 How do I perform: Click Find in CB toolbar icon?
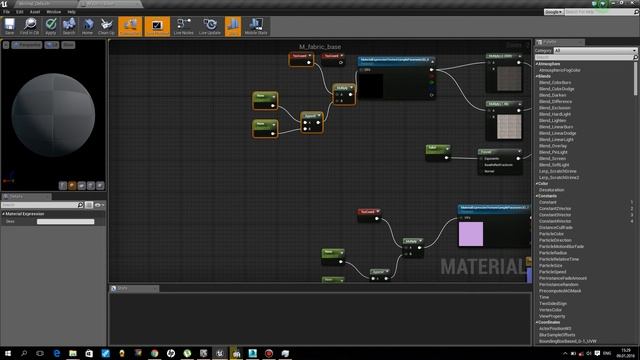30,26
